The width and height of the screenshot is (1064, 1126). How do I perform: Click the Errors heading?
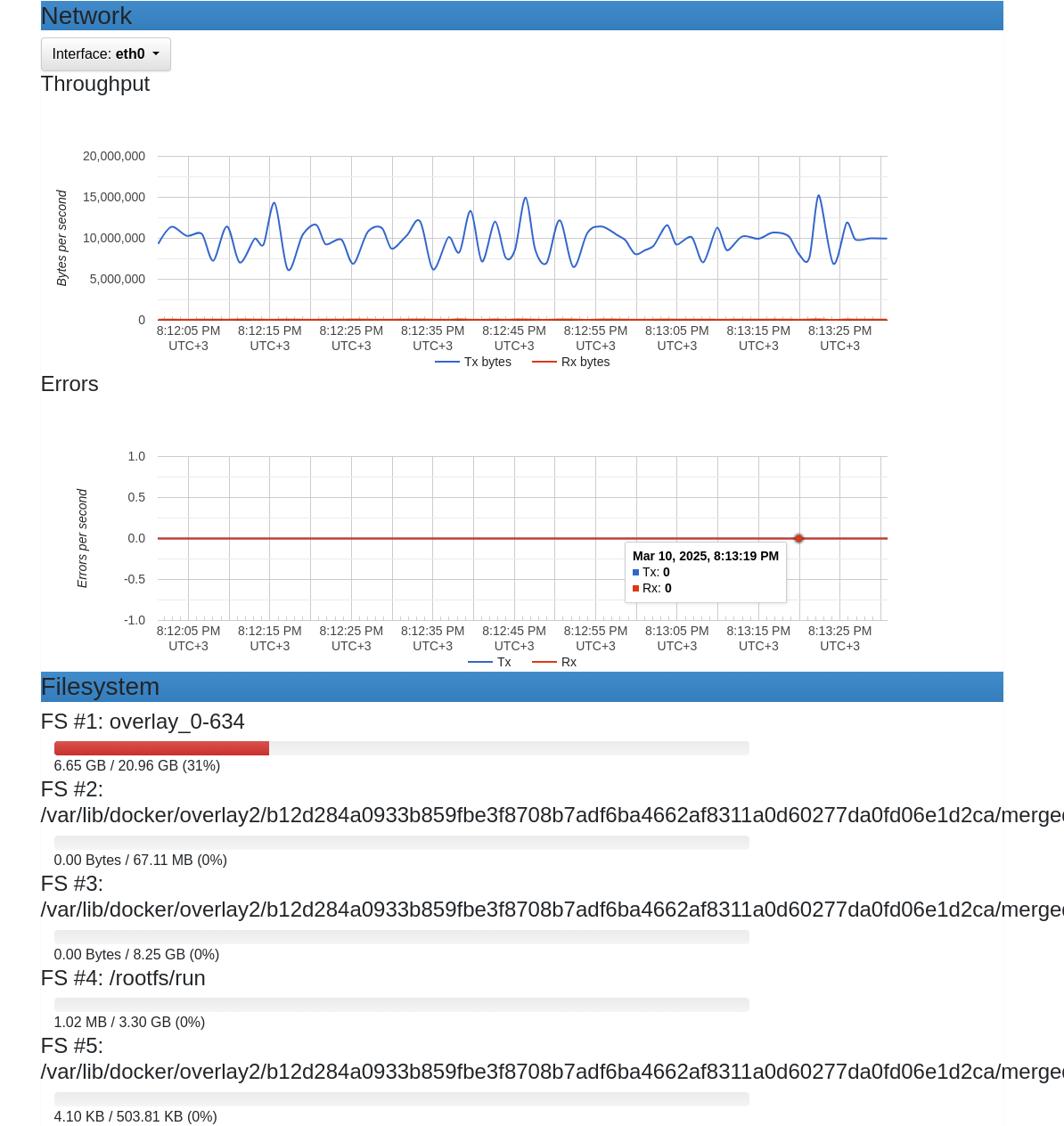pyautogui.click(x=70, y=384)
